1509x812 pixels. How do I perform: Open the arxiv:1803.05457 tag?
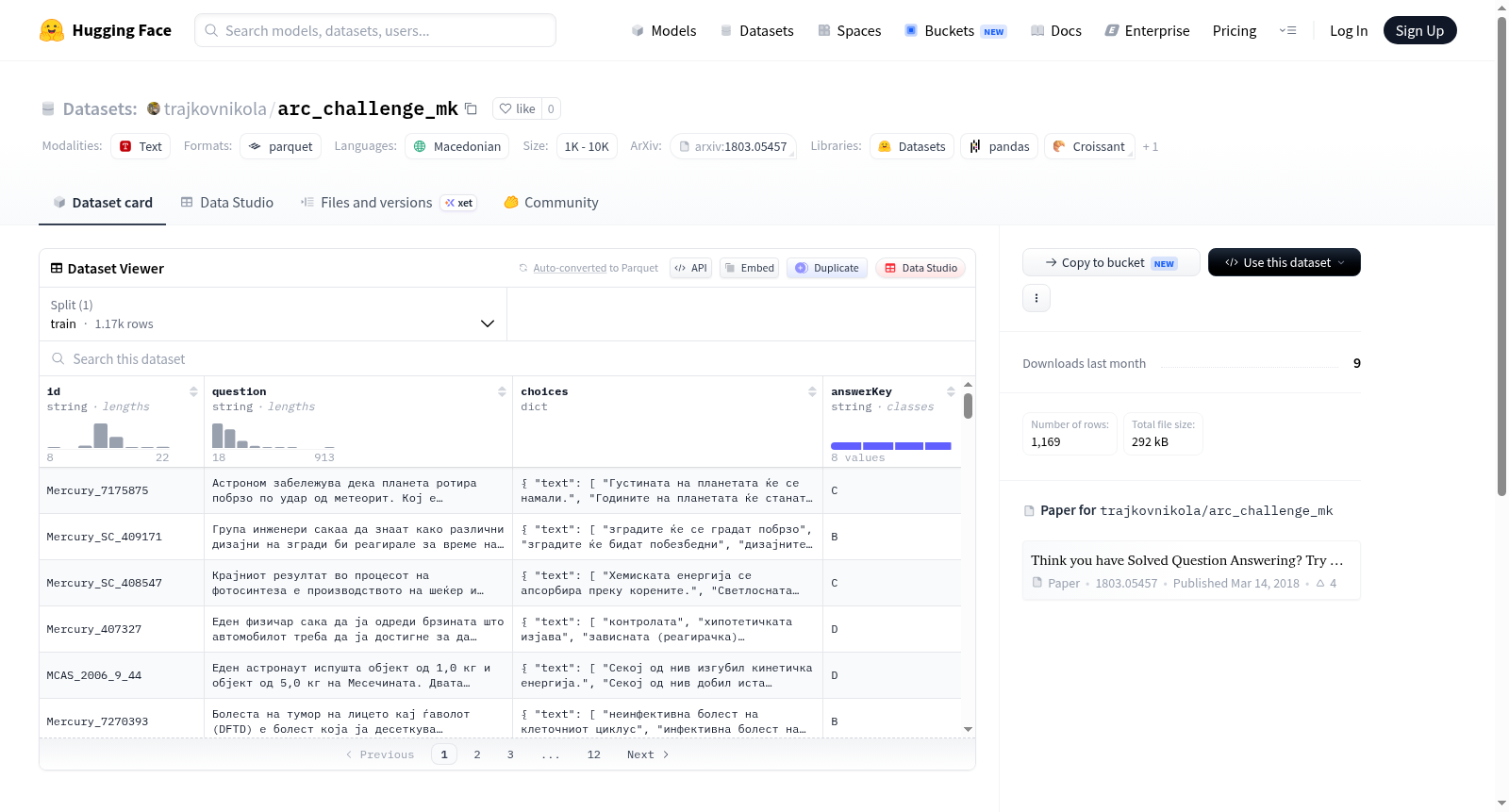733,146
